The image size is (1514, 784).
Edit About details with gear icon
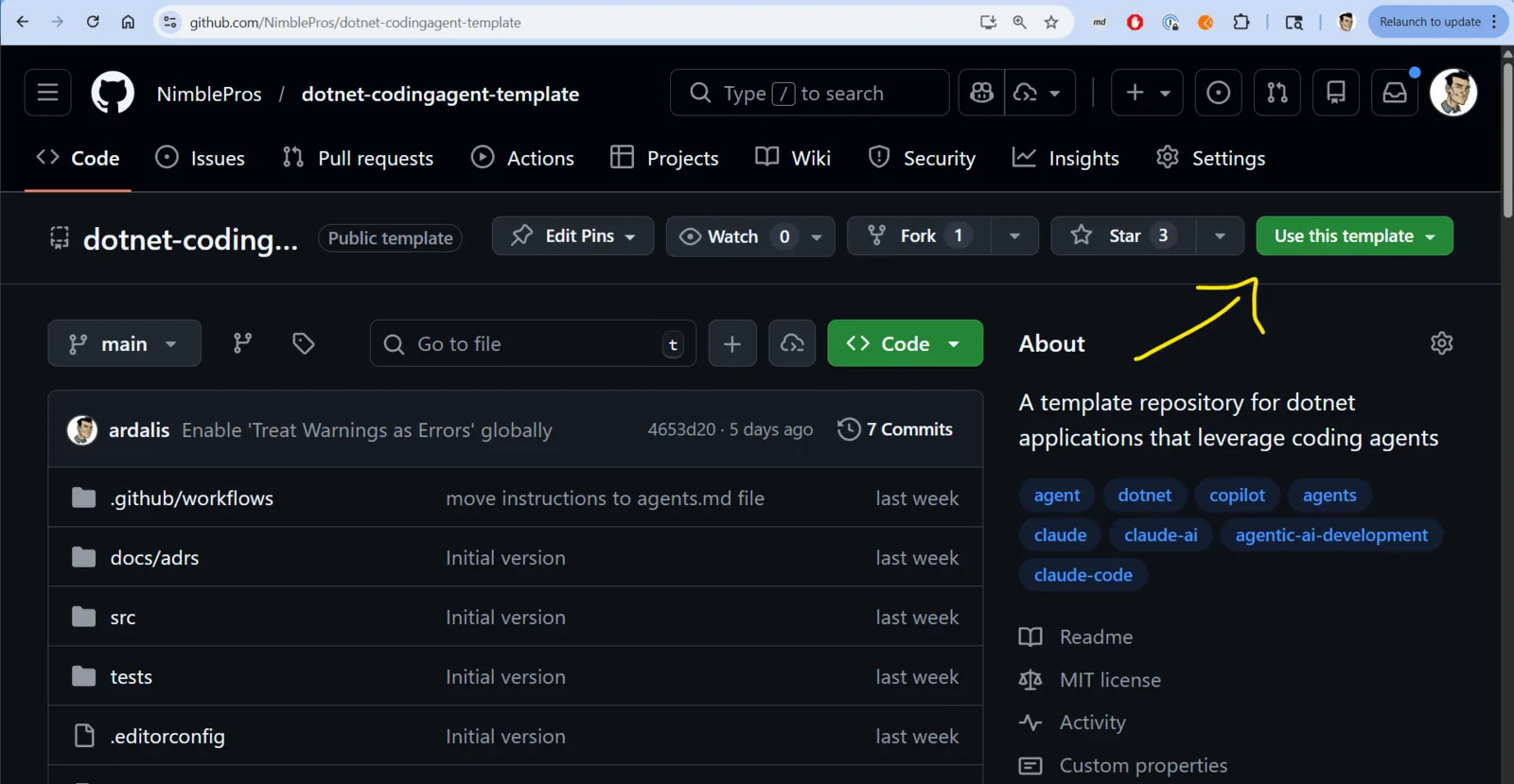[x=1441, y=343]
